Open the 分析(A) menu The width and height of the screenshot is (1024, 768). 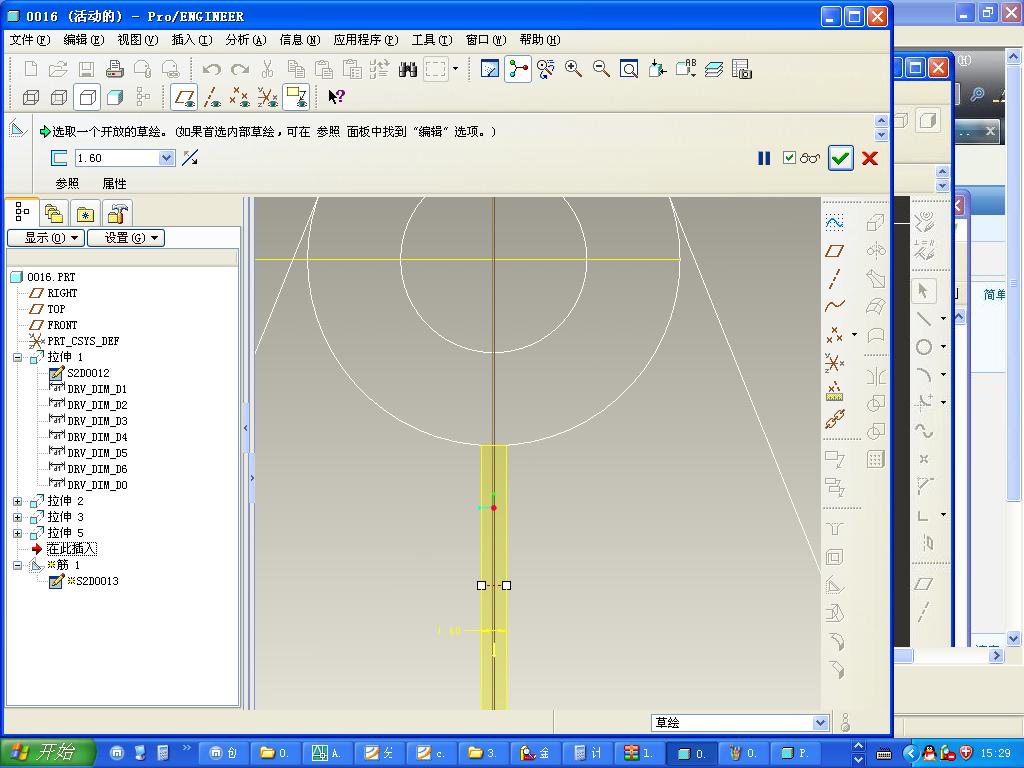[246, 40]
